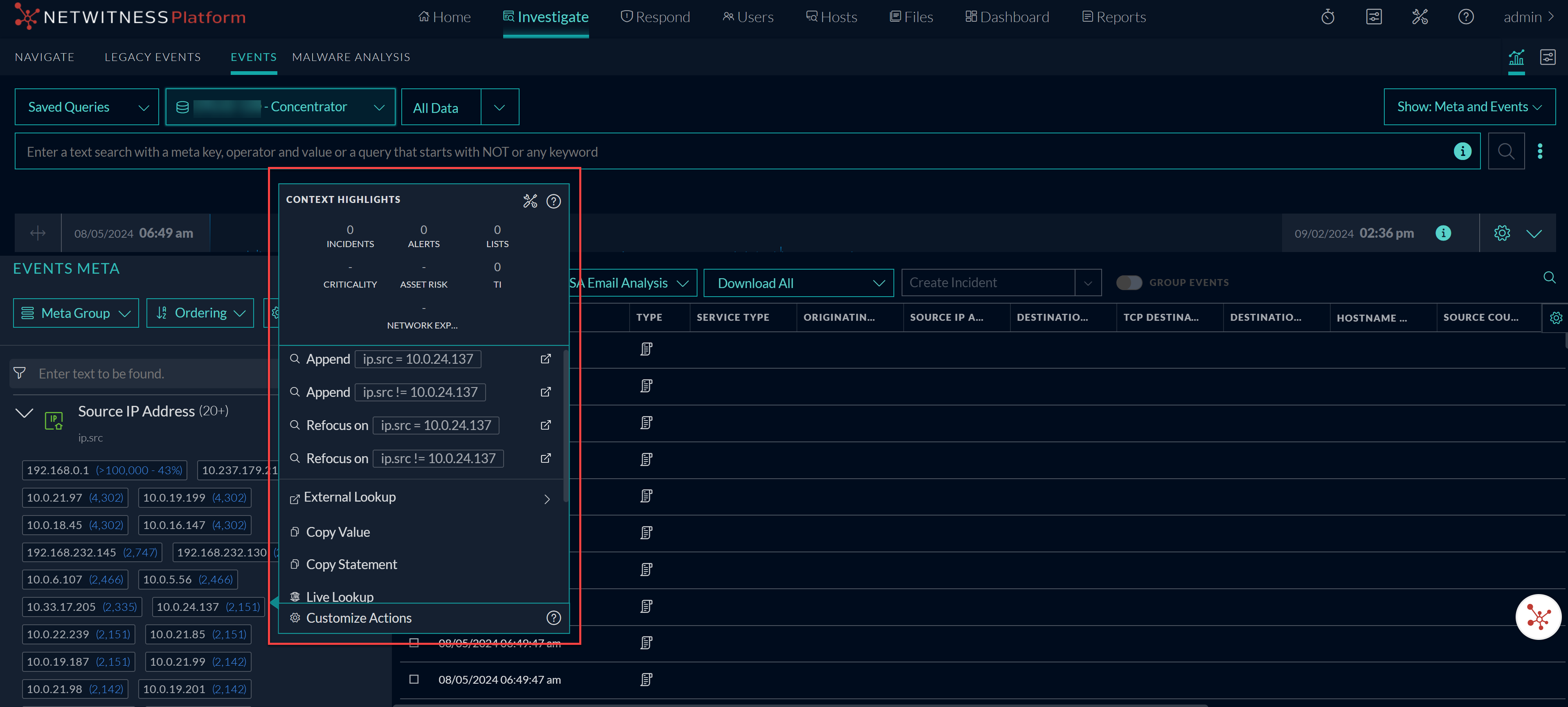Click the Context Highlights help icon
The height and width of the screenshot is (707, 1568).
pyautogui.click(x=553, y=201)
